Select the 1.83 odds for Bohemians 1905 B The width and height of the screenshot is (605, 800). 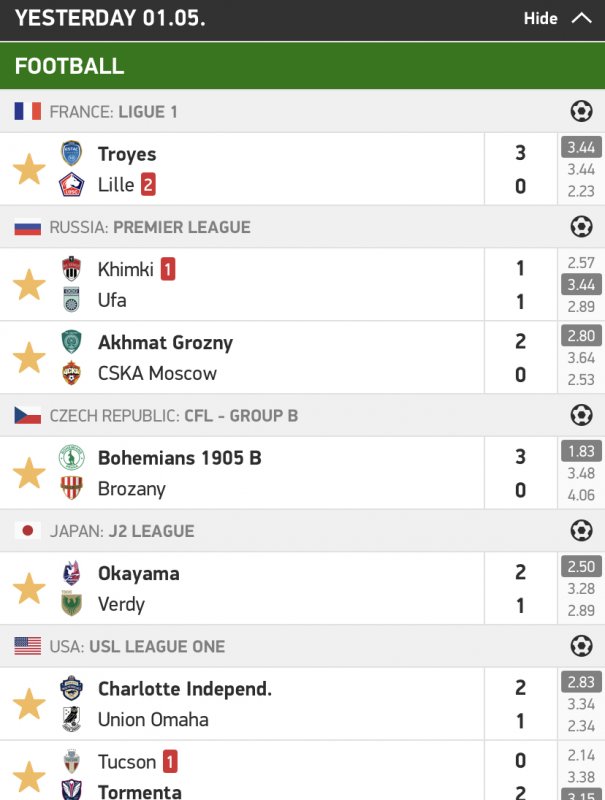(580, 451)
